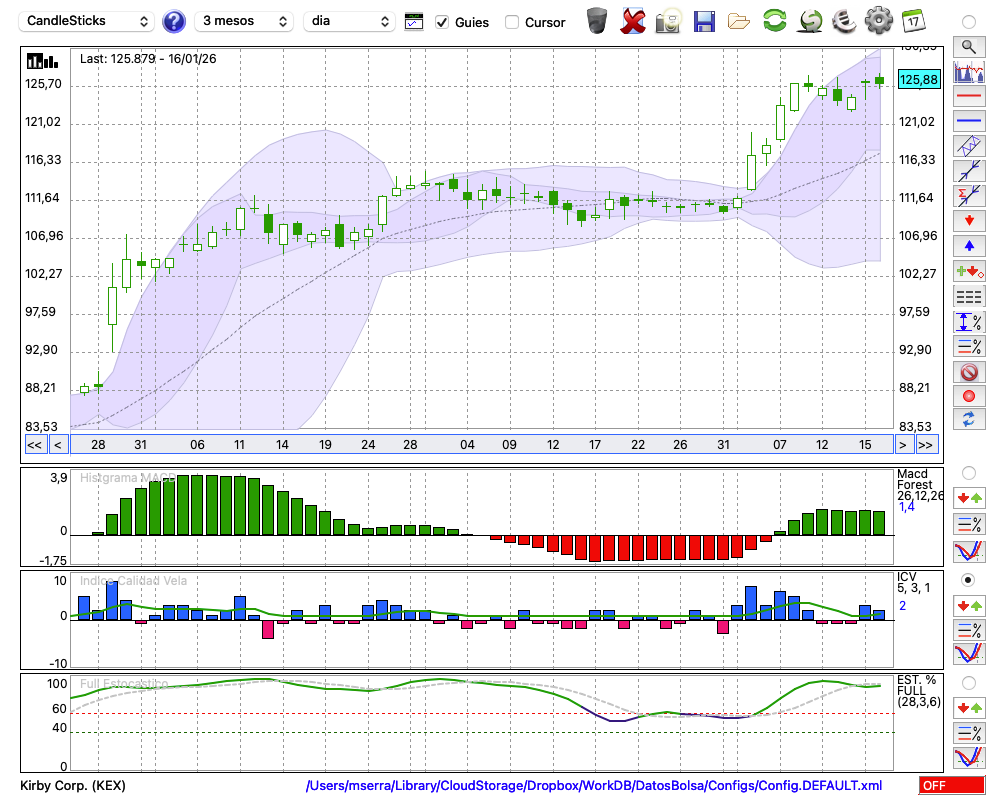Open the calendar date icon
This screenshot has width=1000, height=800.
[913, 20]
